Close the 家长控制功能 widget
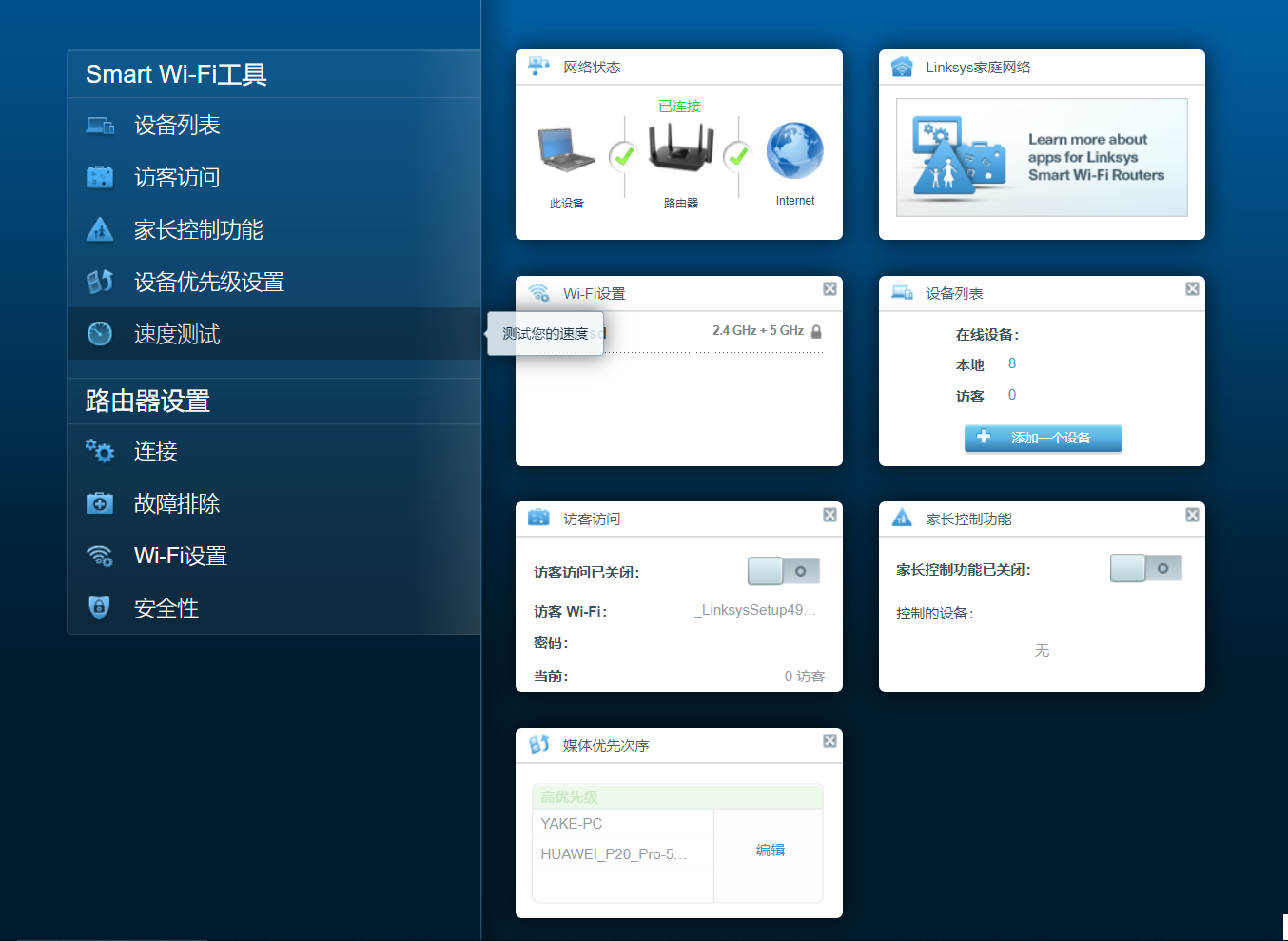This screenshot has width=1288, height=941. [1192, 515]
